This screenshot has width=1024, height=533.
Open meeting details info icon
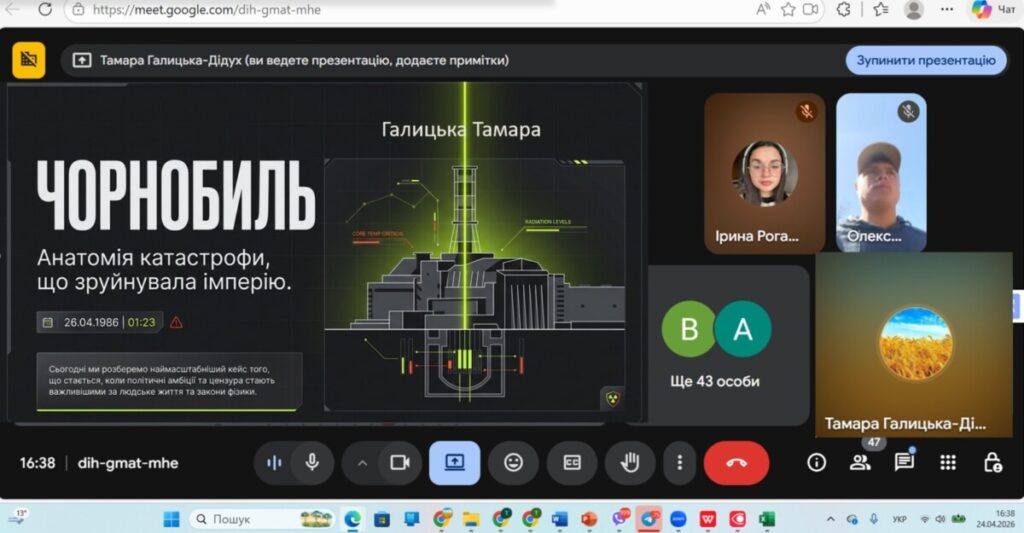point(817,462)
